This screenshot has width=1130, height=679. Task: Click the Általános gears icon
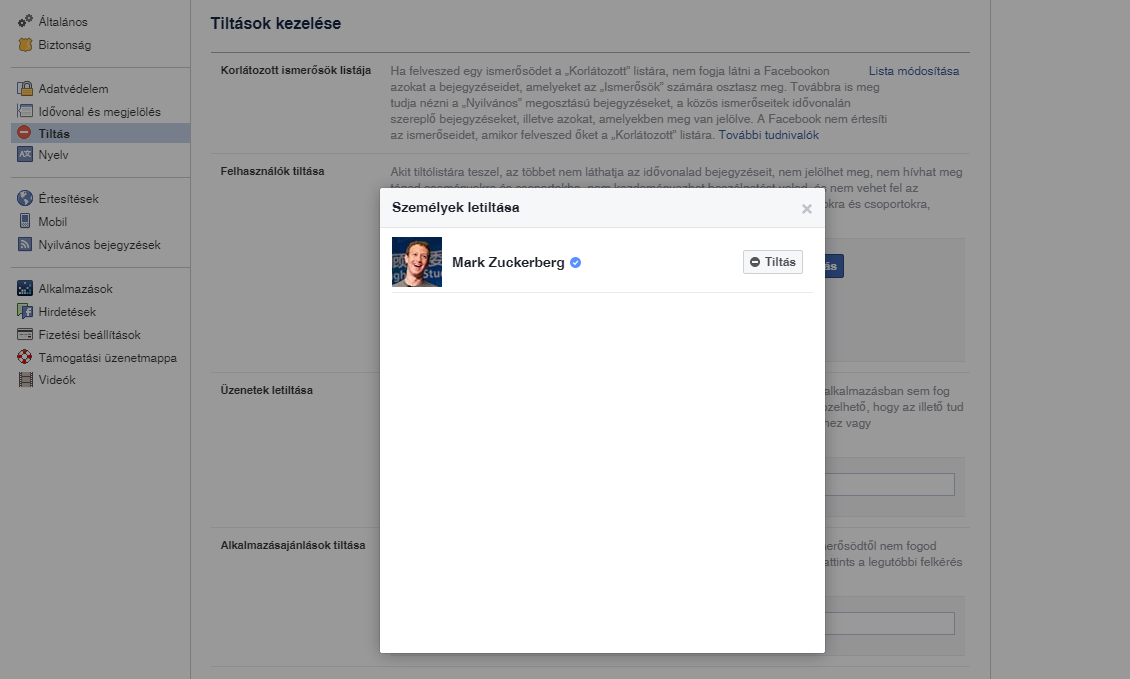click(x=25, y=21)
